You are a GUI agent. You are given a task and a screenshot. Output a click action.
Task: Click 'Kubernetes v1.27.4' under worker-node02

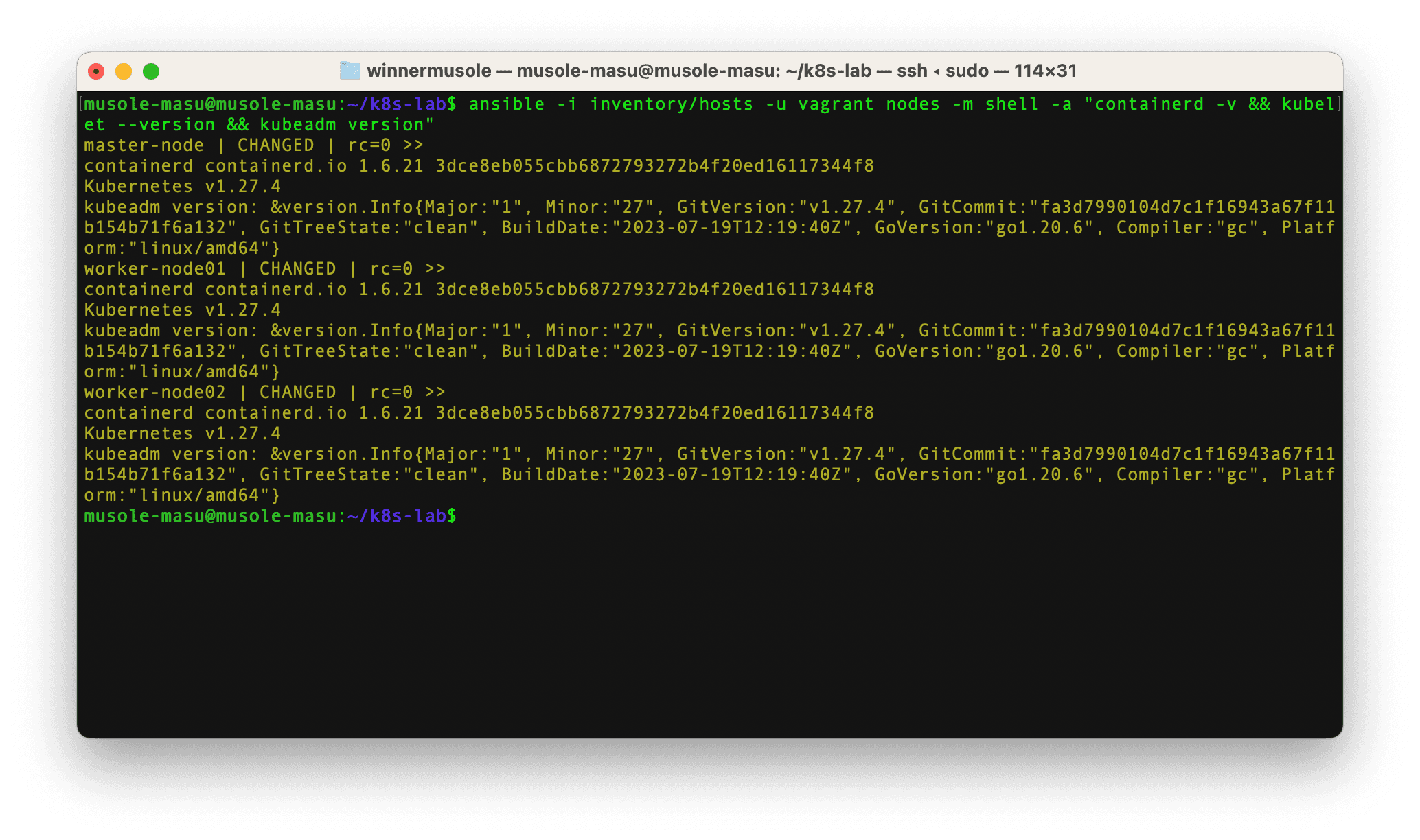click(x=182, y=434)
